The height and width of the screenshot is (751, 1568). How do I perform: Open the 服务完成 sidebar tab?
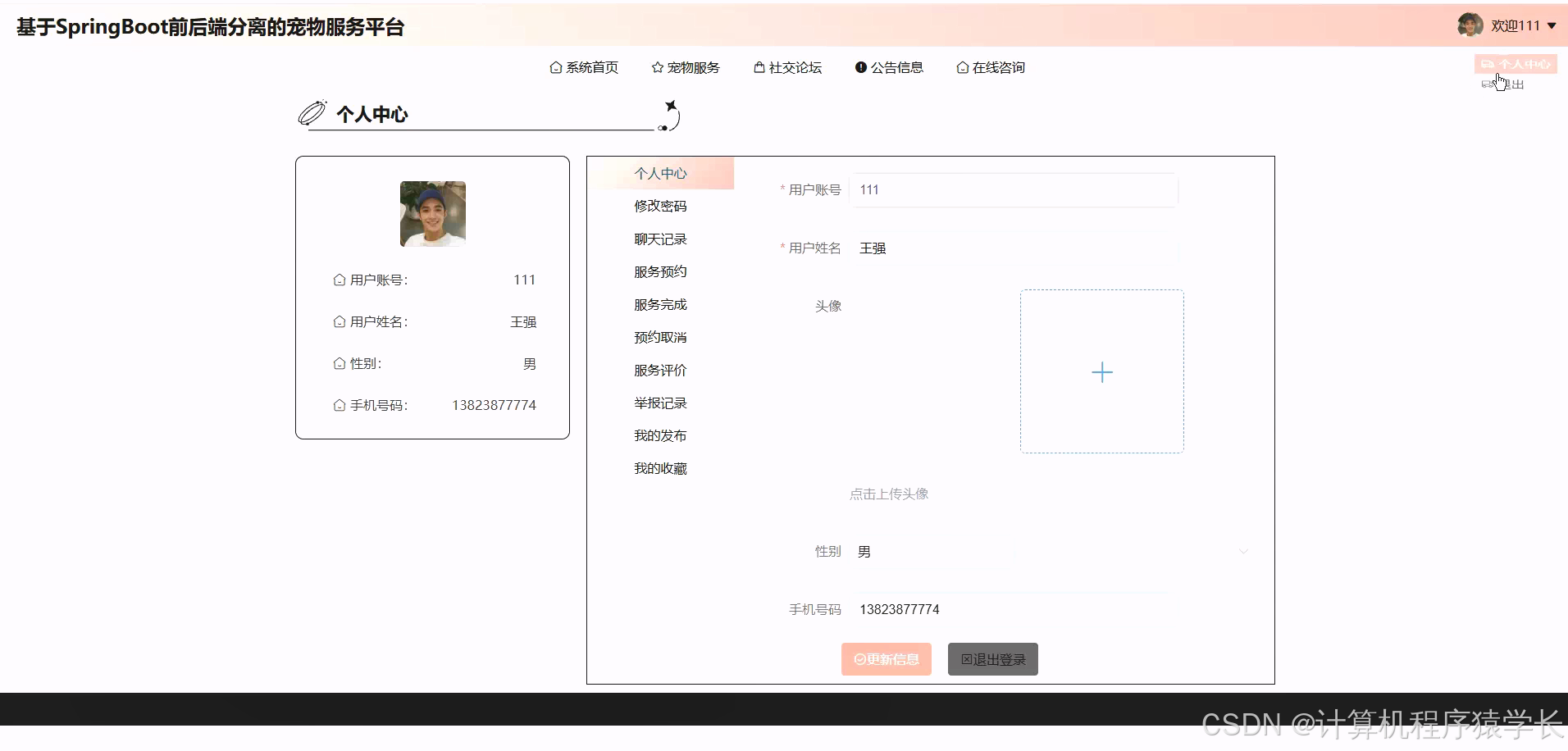tap(661, 304)
